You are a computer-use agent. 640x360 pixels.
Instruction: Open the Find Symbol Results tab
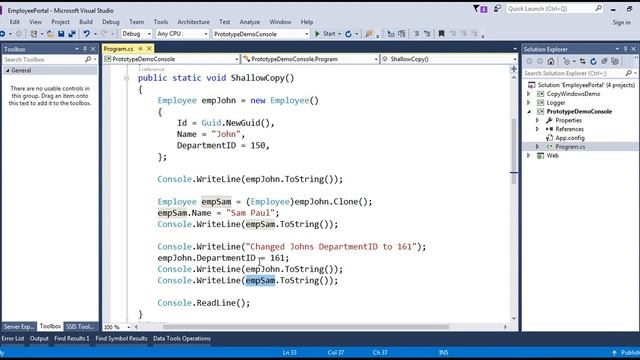pyautogui.click(x=121, y=338)
